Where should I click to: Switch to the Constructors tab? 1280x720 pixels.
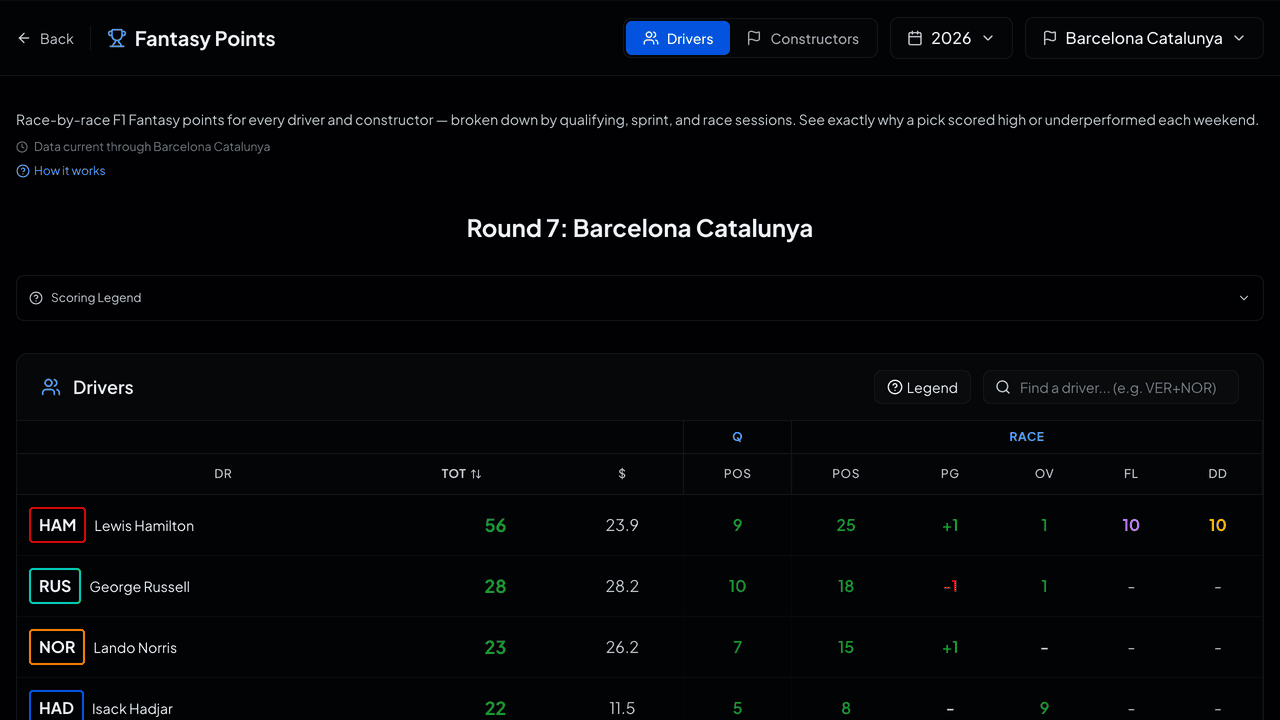tap(803, 38)
